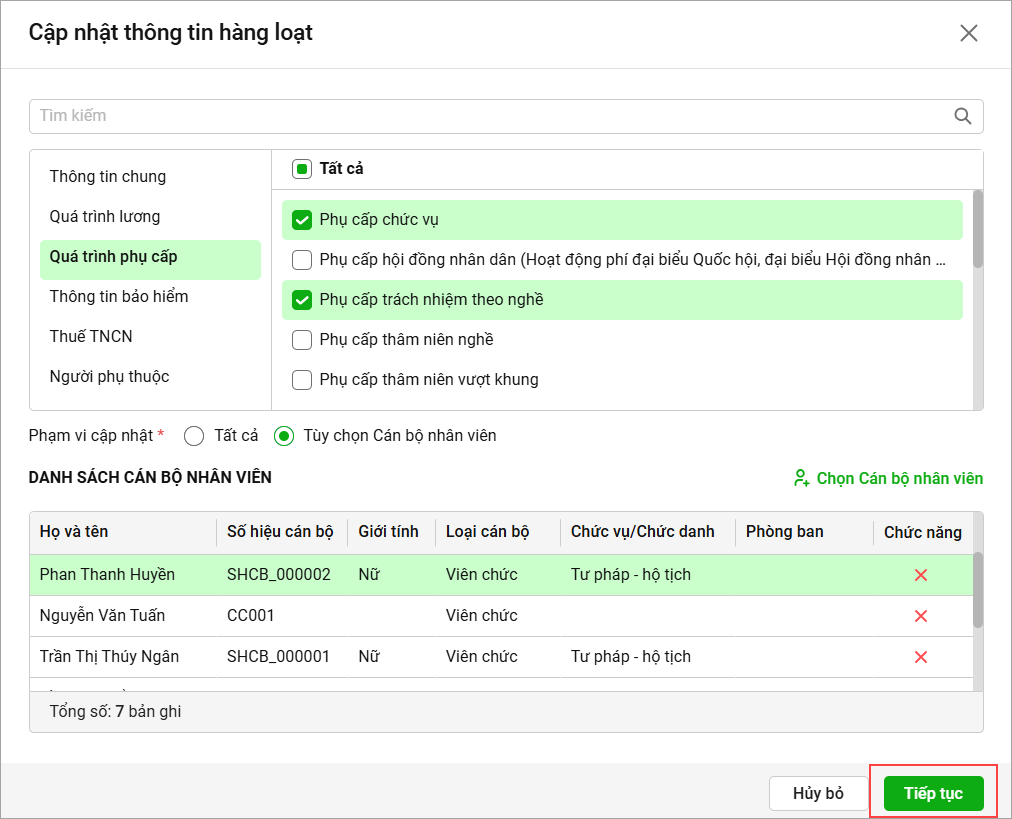The image size is (1012, 819).
Task: Go to Thông tin bảo hiểm category
Action: (x=119, y=297)
